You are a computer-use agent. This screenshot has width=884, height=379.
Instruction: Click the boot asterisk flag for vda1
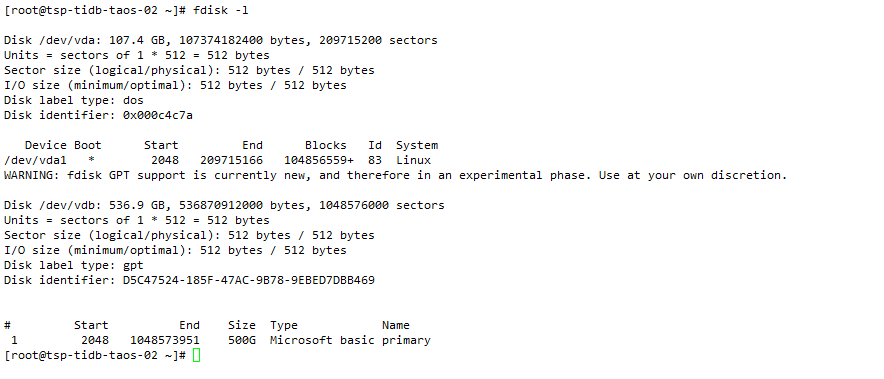tap(91, 160)
